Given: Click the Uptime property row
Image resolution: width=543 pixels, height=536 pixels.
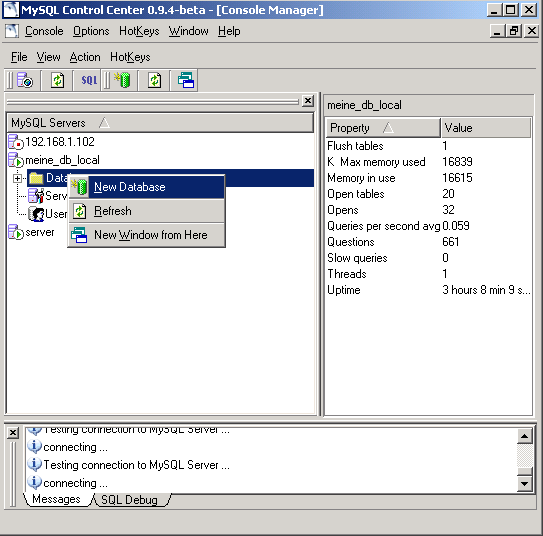Looking at the screenshot, I should (x=429, y=290).
